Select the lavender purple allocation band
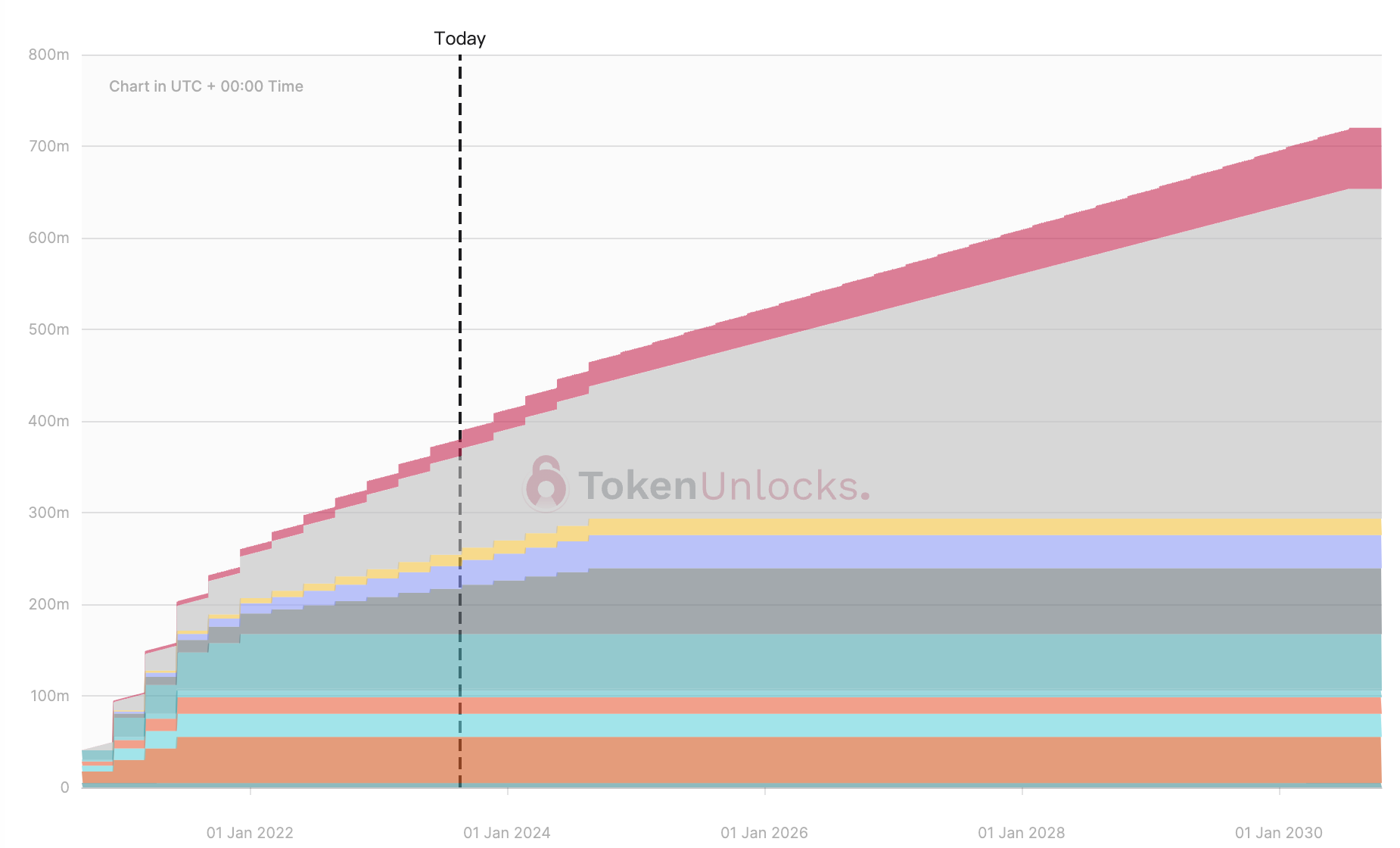The image size is (1400, 848). [x=984, y=552]
